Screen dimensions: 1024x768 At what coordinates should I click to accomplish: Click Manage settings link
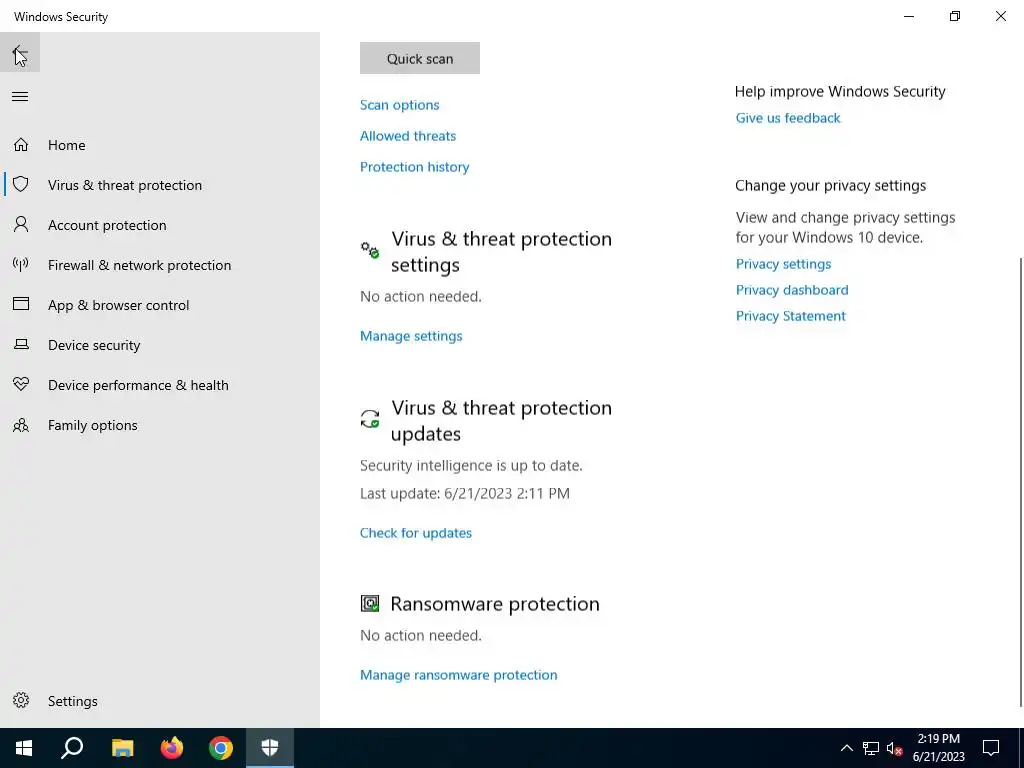pyautogui.click(x=411, y=336)
